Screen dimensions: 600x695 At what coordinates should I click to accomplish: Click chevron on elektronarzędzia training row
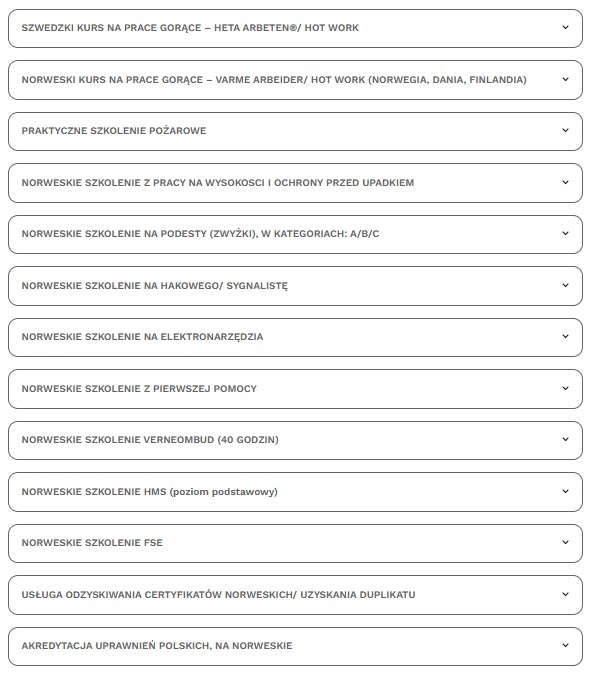pos(565,336)
